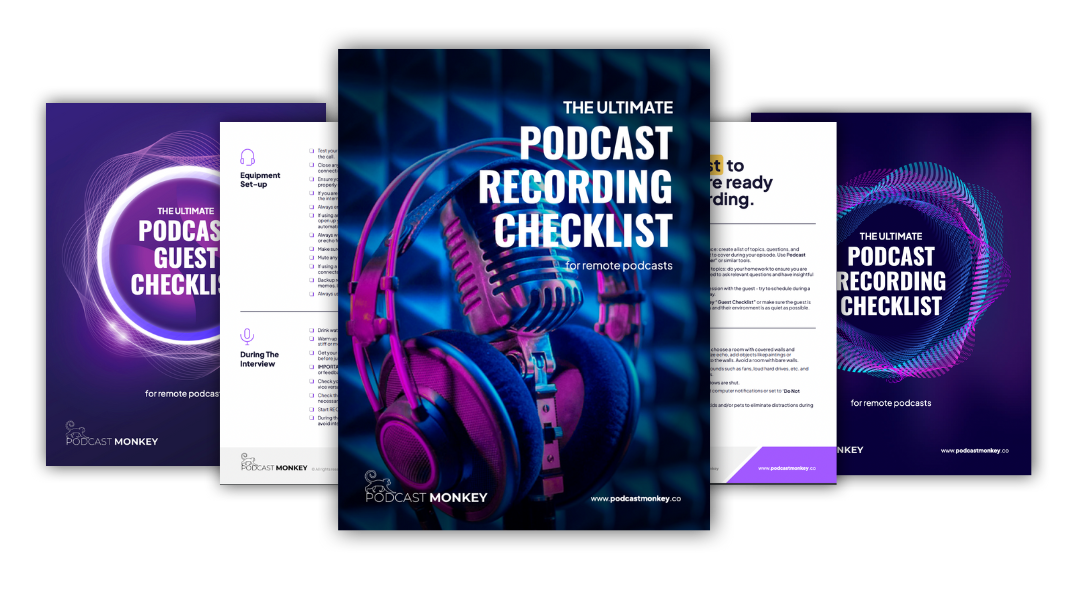Click the Podcast Monkey logo on the Guest Checklist cover
1080x591 pixels.
[112, 434]
